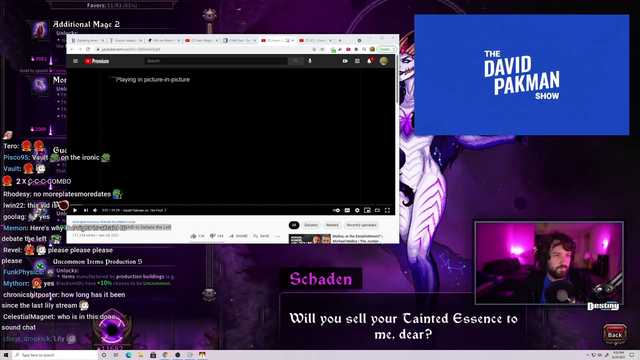
Task: Go forward in Chrome
Action: [x=80, y=49]
